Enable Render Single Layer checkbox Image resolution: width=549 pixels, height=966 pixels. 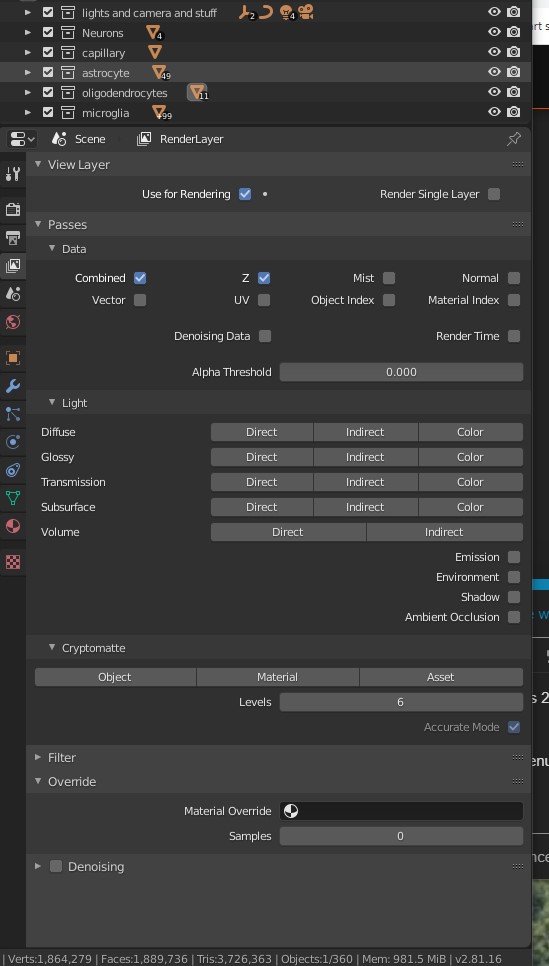(x=494, y=194)
